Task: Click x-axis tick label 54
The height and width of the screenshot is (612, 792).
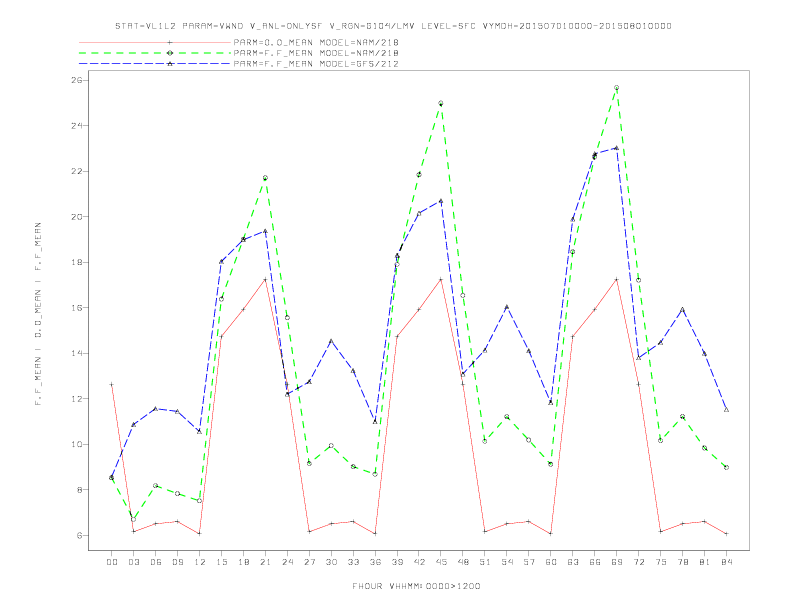Action: coord(507,562)
